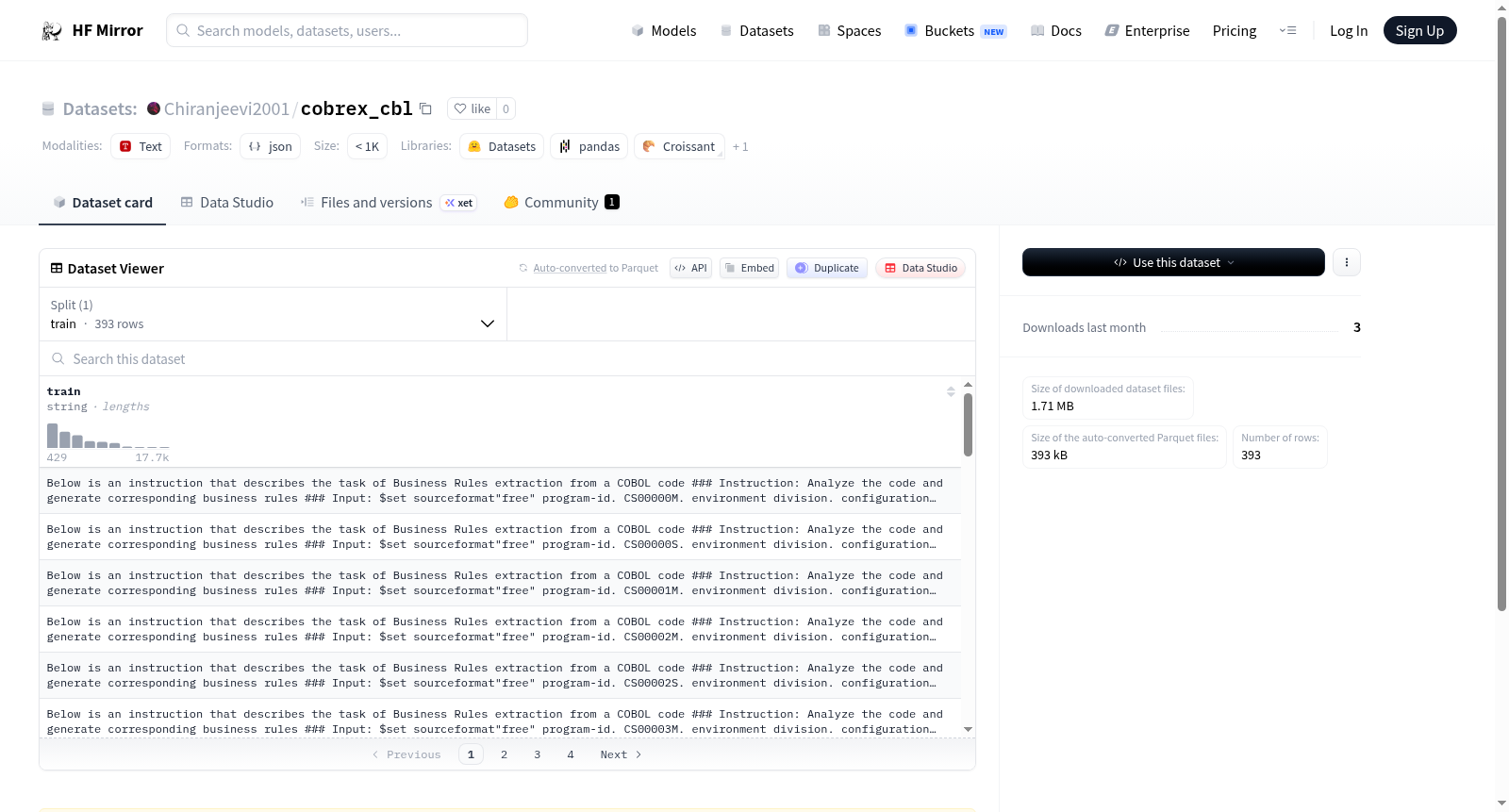Click Next page in pagination
Viewport: 1509px width, 812px height.
click(x=621, y=754)
